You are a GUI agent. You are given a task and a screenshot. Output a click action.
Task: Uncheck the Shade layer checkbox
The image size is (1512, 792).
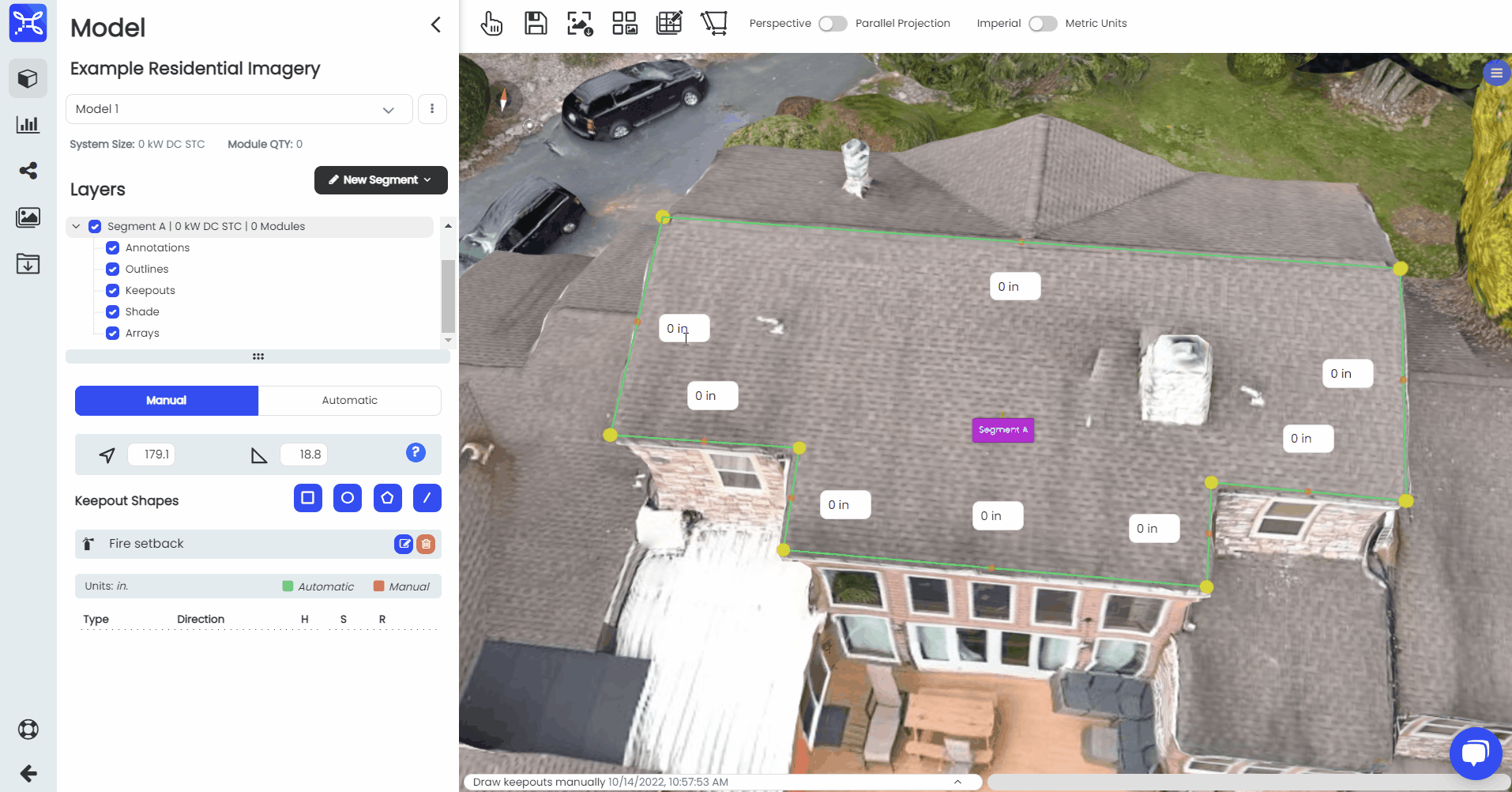pyautogui.click(x=113, y=312)
